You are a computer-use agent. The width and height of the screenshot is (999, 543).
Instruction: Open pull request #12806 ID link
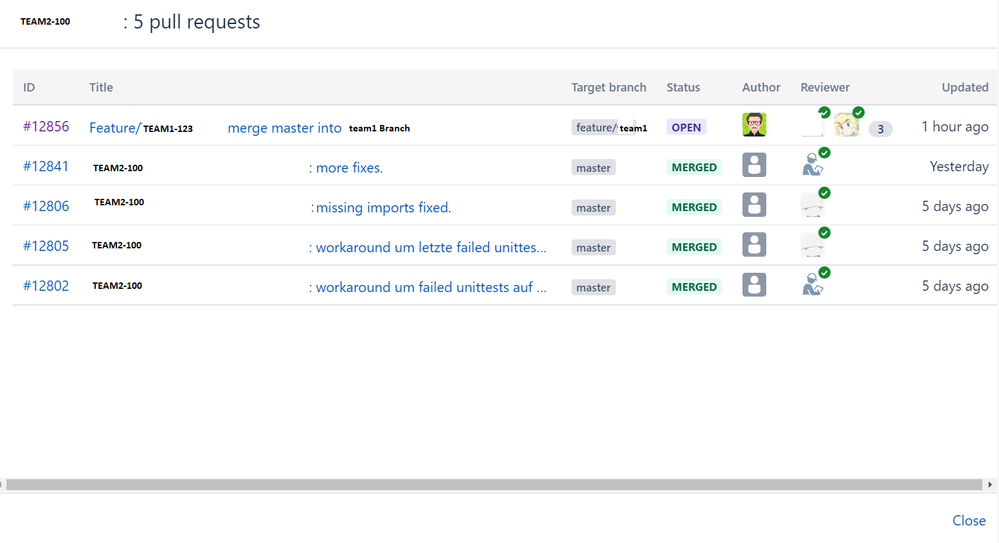[46, 206]
